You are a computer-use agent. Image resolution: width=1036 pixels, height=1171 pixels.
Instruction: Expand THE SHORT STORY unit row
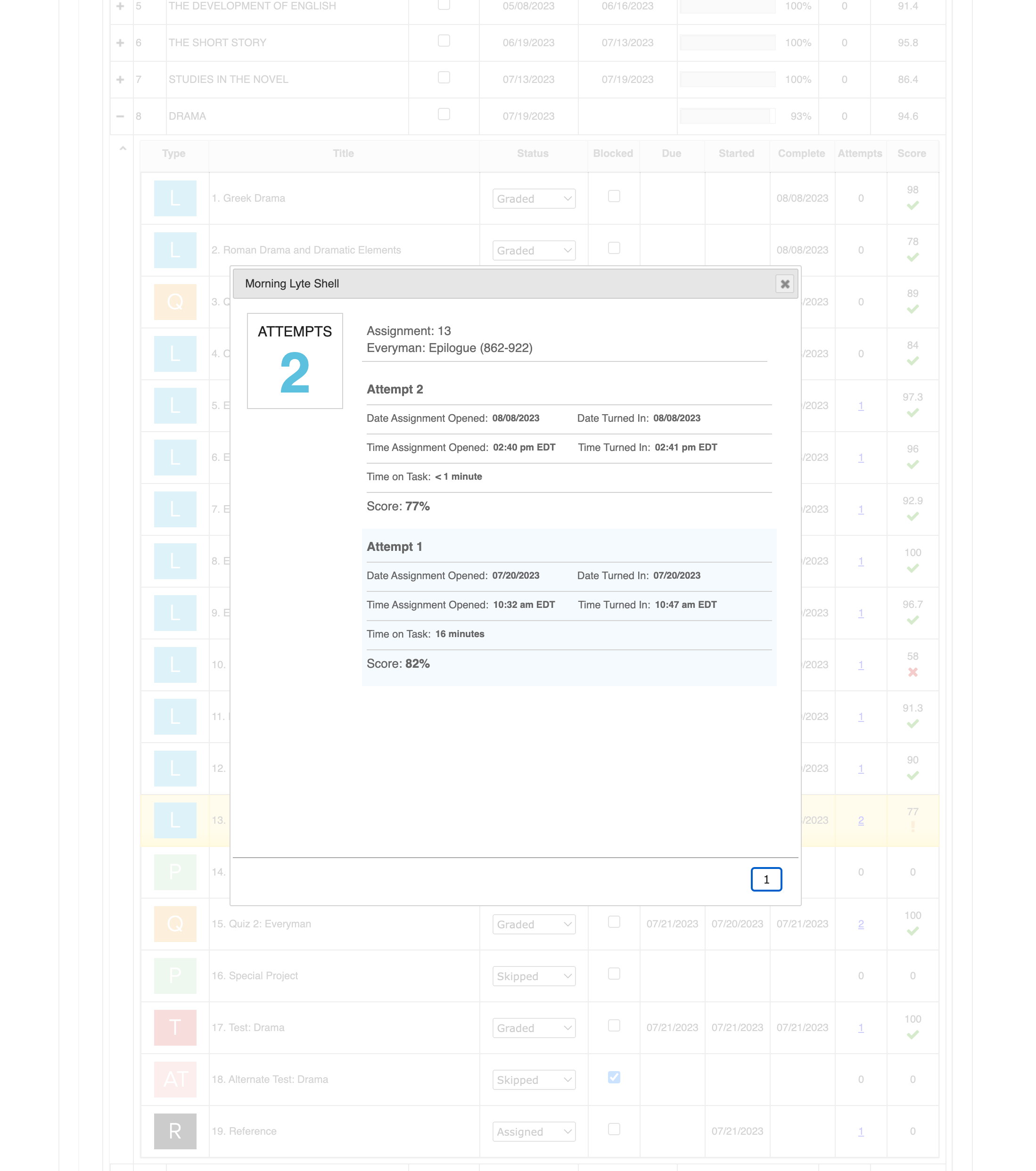(120, 42)
